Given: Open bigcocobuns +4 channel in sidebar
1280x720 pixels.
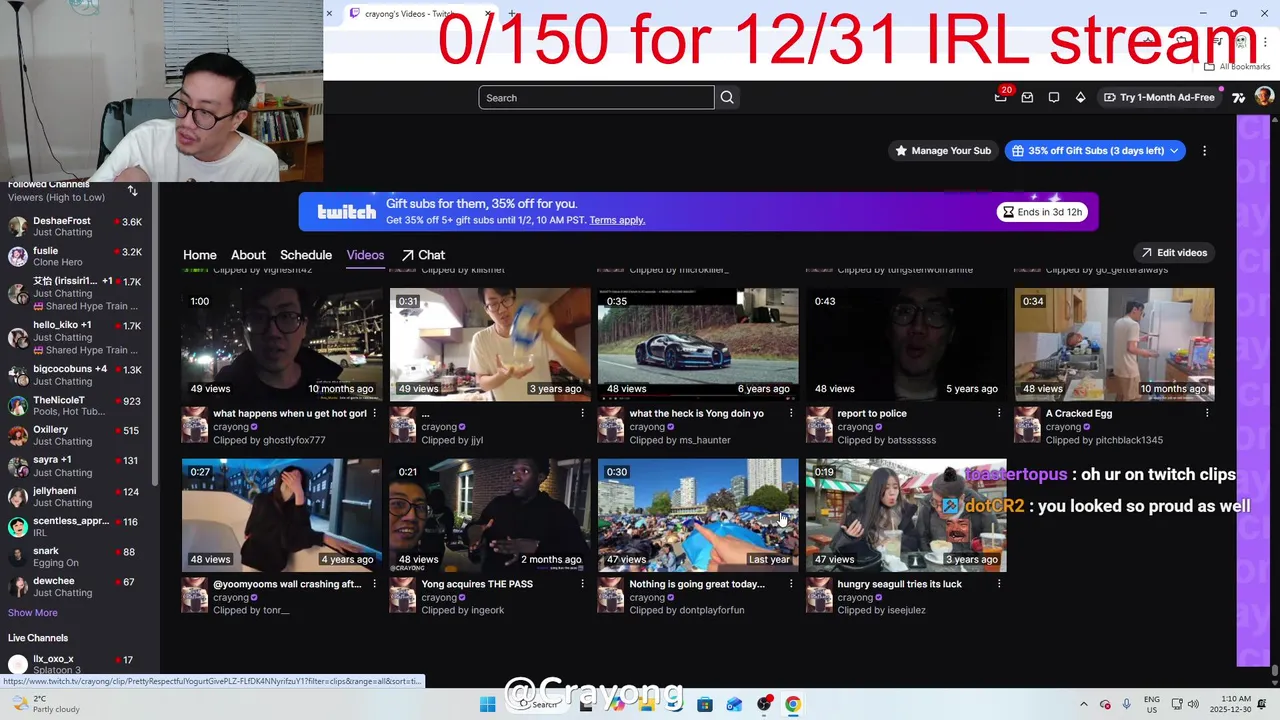Looking at the screenshot, I should pyautogui.click(x=80, y=374).
